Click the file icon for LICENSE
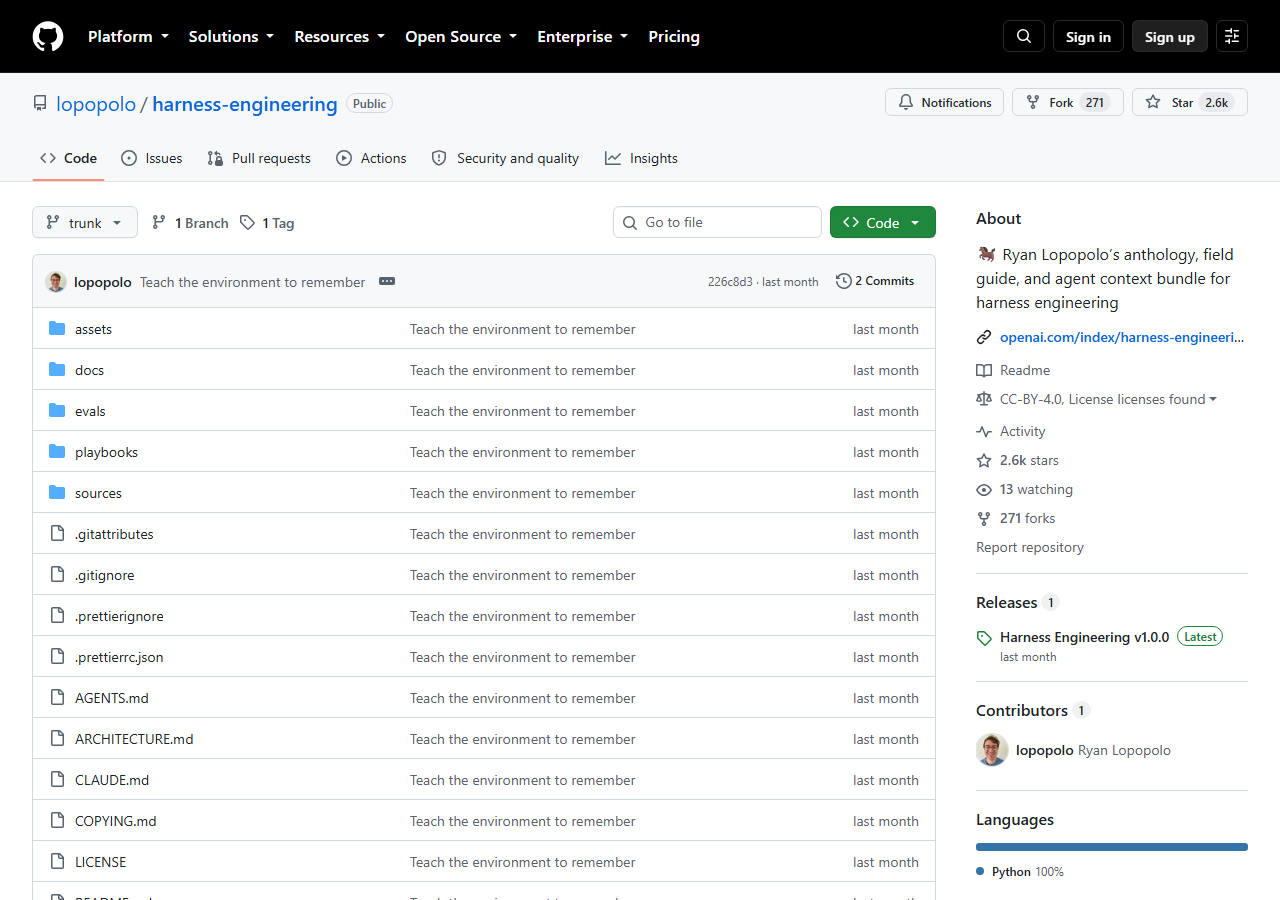This screenshot has width=1280, height=900. pos(57,862)
